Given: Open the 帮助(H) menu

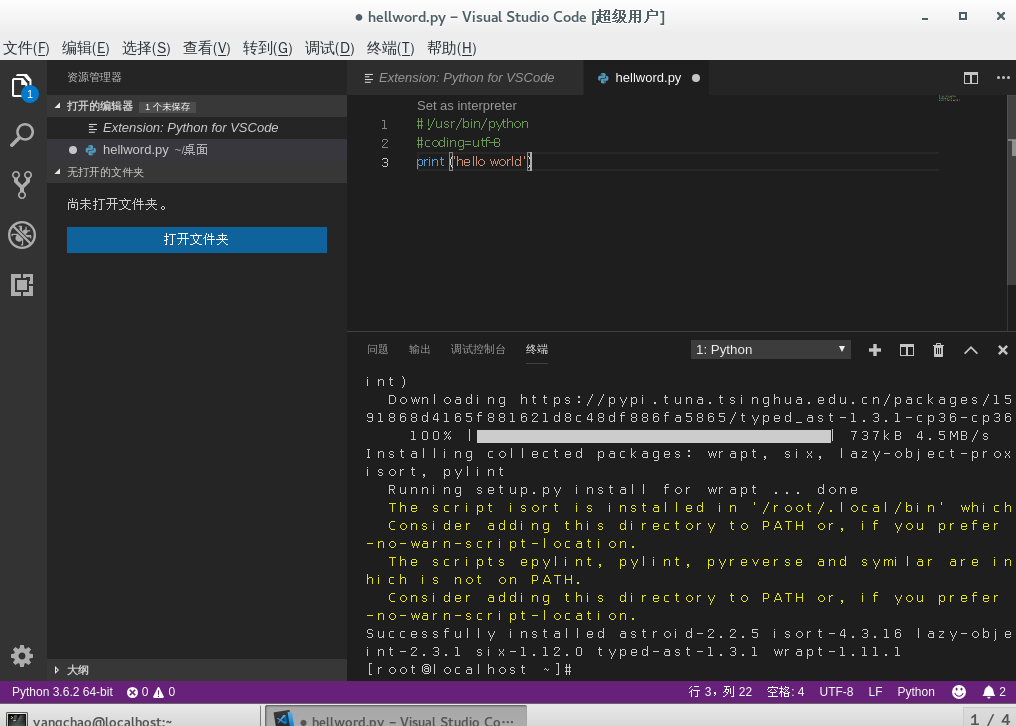Looking at the screenshot, I should pyautogui.click(x=452, y=48).
